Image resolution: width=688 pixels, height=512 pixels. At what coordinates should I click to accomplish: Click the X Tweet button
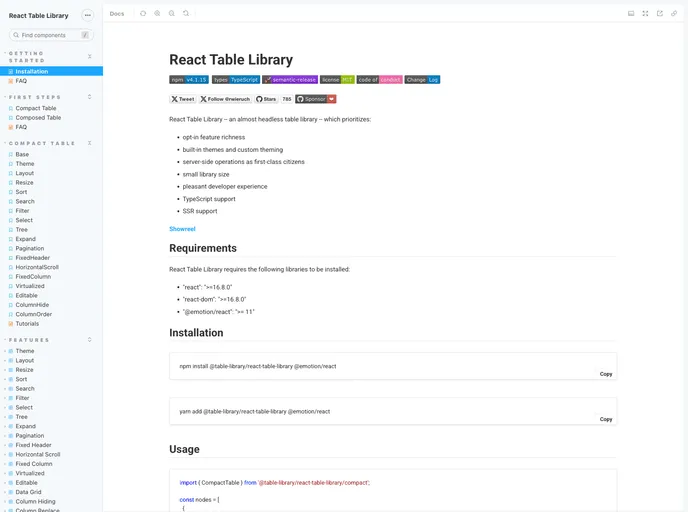(x=183, y=99)
